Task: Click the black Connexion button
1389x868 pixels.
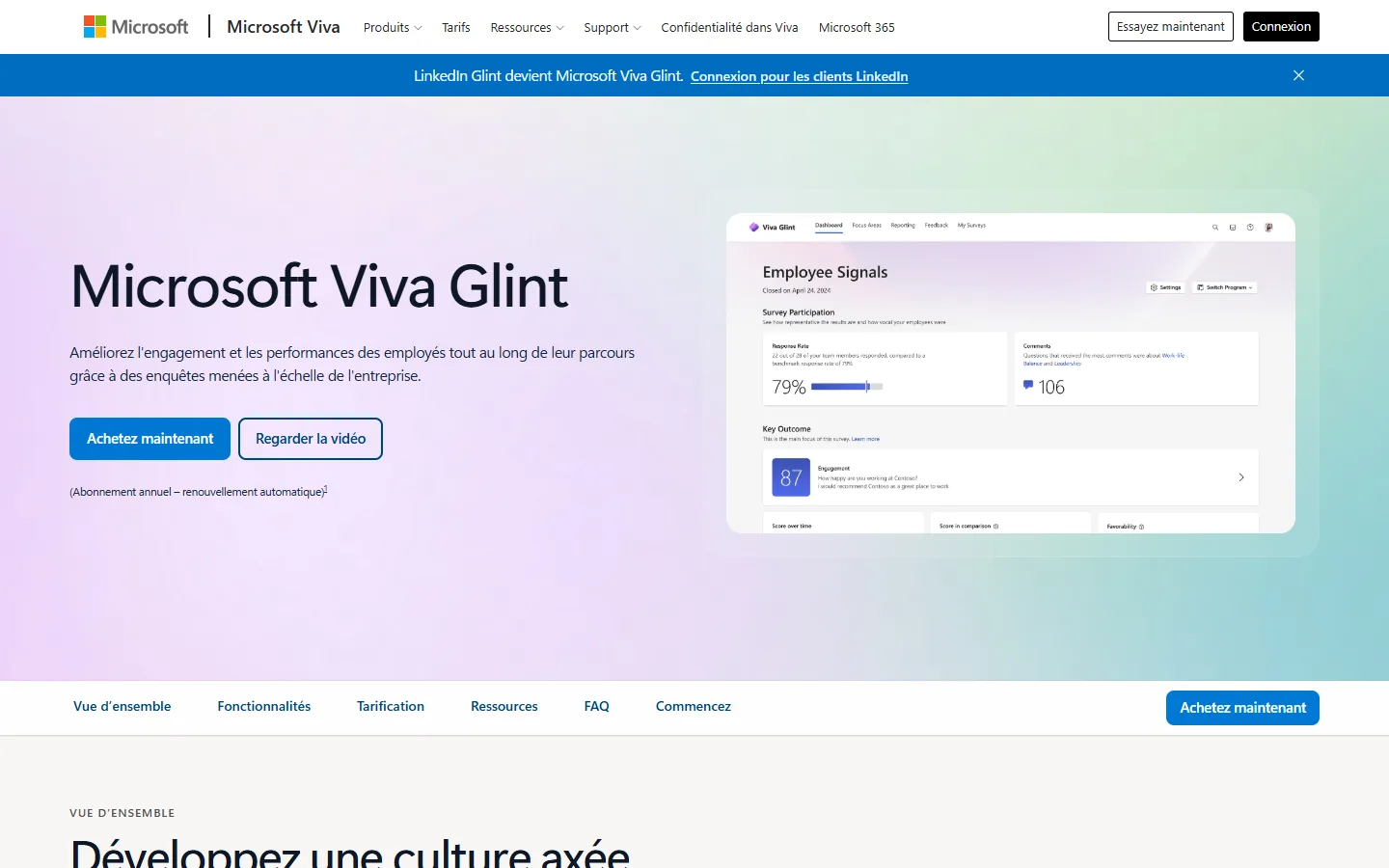Action: [1281, 27]
